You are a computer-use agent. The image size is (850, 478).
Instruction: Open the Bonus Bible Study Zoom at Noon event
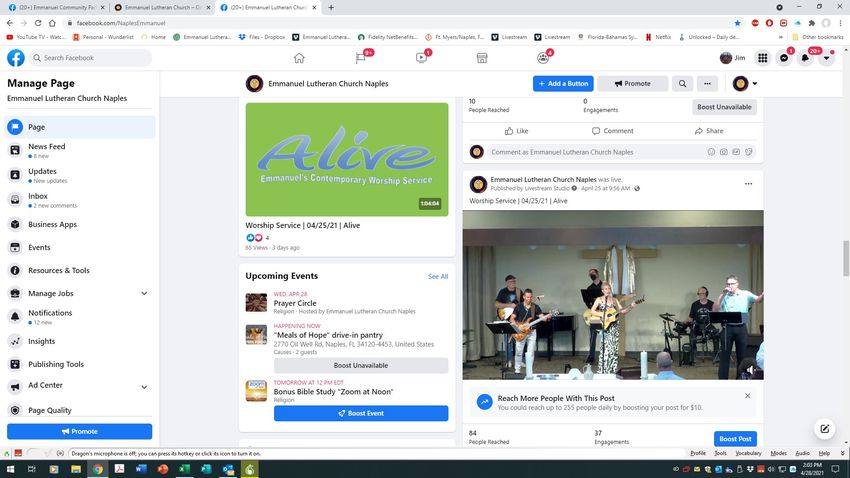(x=333, y=391)
